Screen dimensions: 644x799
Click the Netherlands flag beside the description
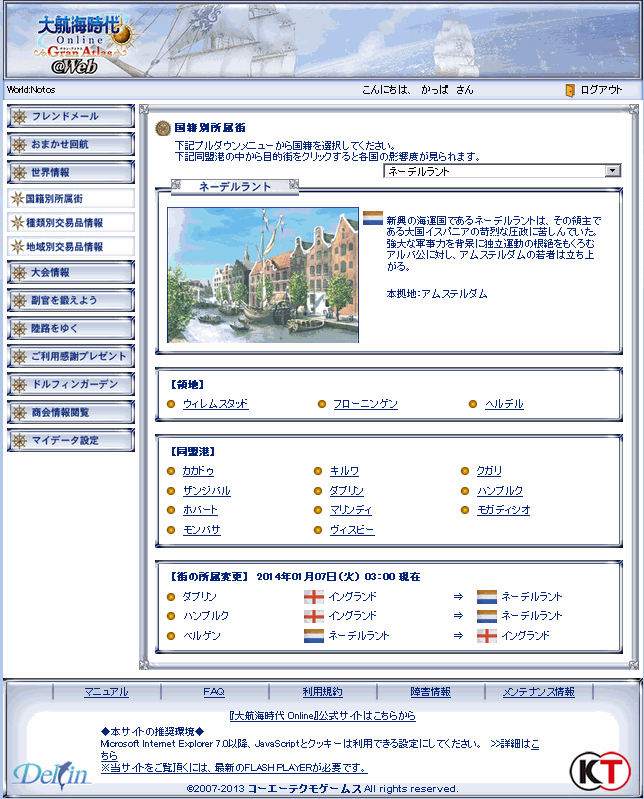pos(373,219)
